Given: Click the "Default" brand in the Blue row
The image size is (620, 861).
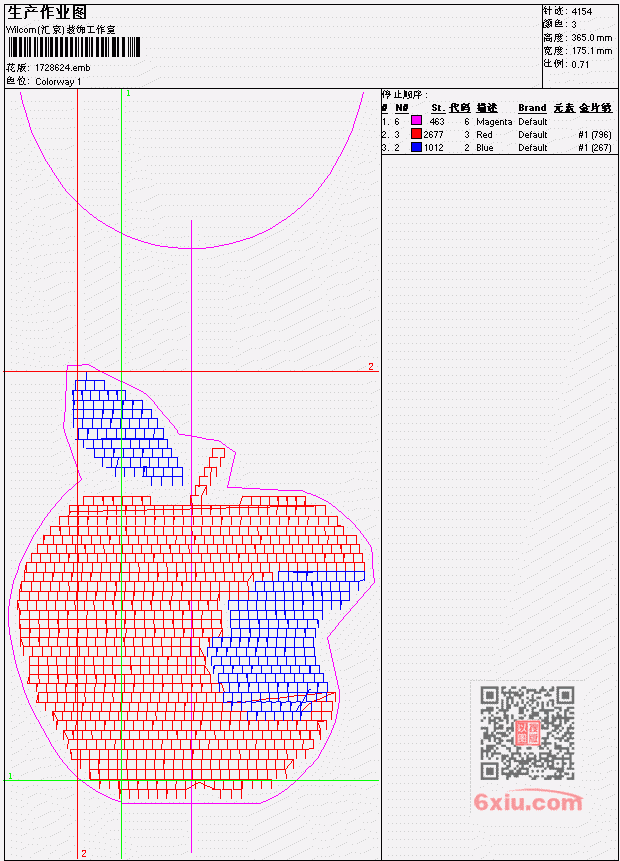Looking at the screenshot, I should tap(533, 148).
